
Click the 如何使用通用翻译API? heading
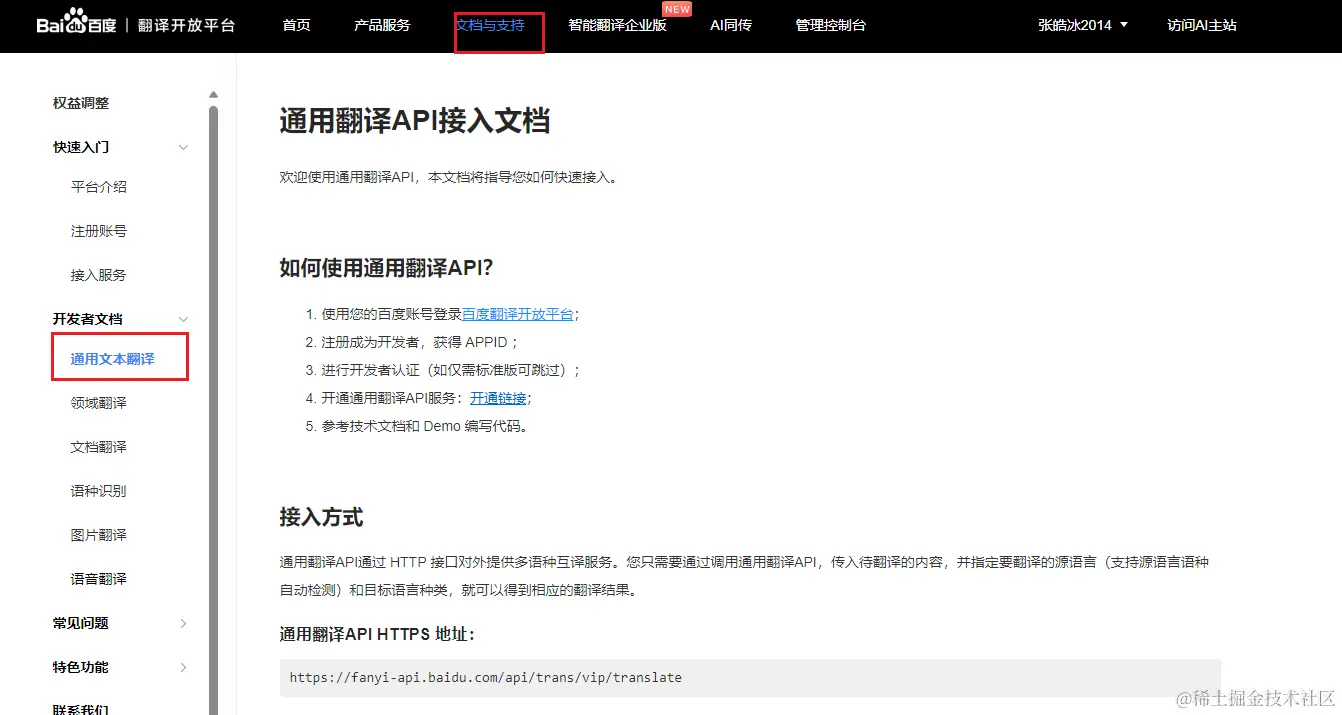coord(387,268)
